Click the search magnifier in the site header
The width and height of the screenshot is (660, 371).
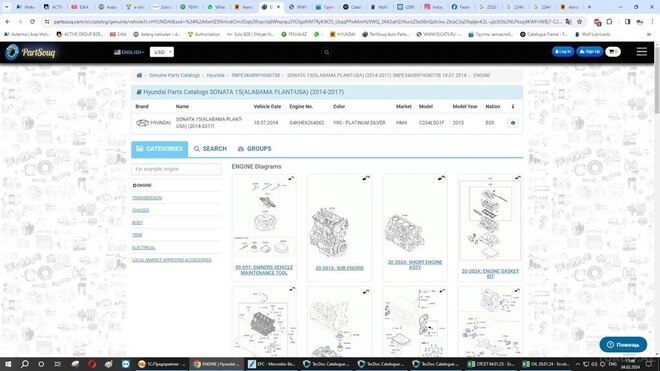pyautogui.click(x=327, y=52)
